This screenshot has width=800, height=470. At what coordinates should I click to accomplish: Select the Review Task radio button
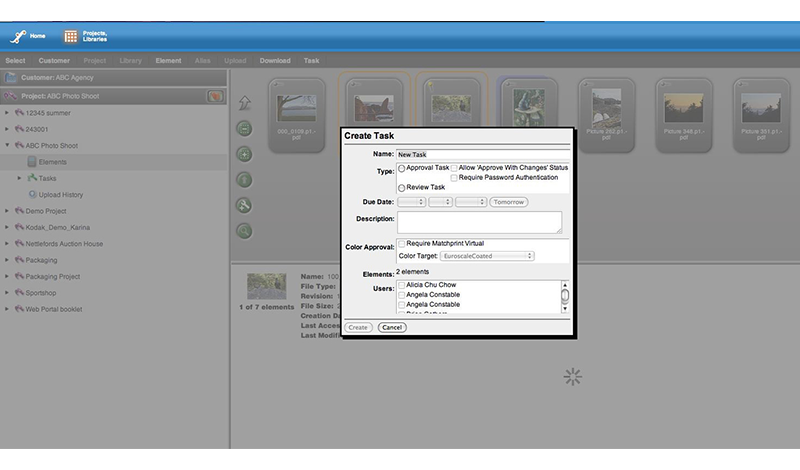pos(402,188)
